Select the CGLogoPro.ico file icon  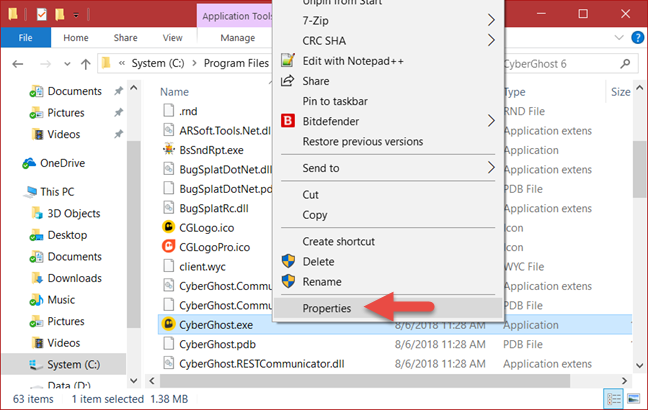click(169, 246)
